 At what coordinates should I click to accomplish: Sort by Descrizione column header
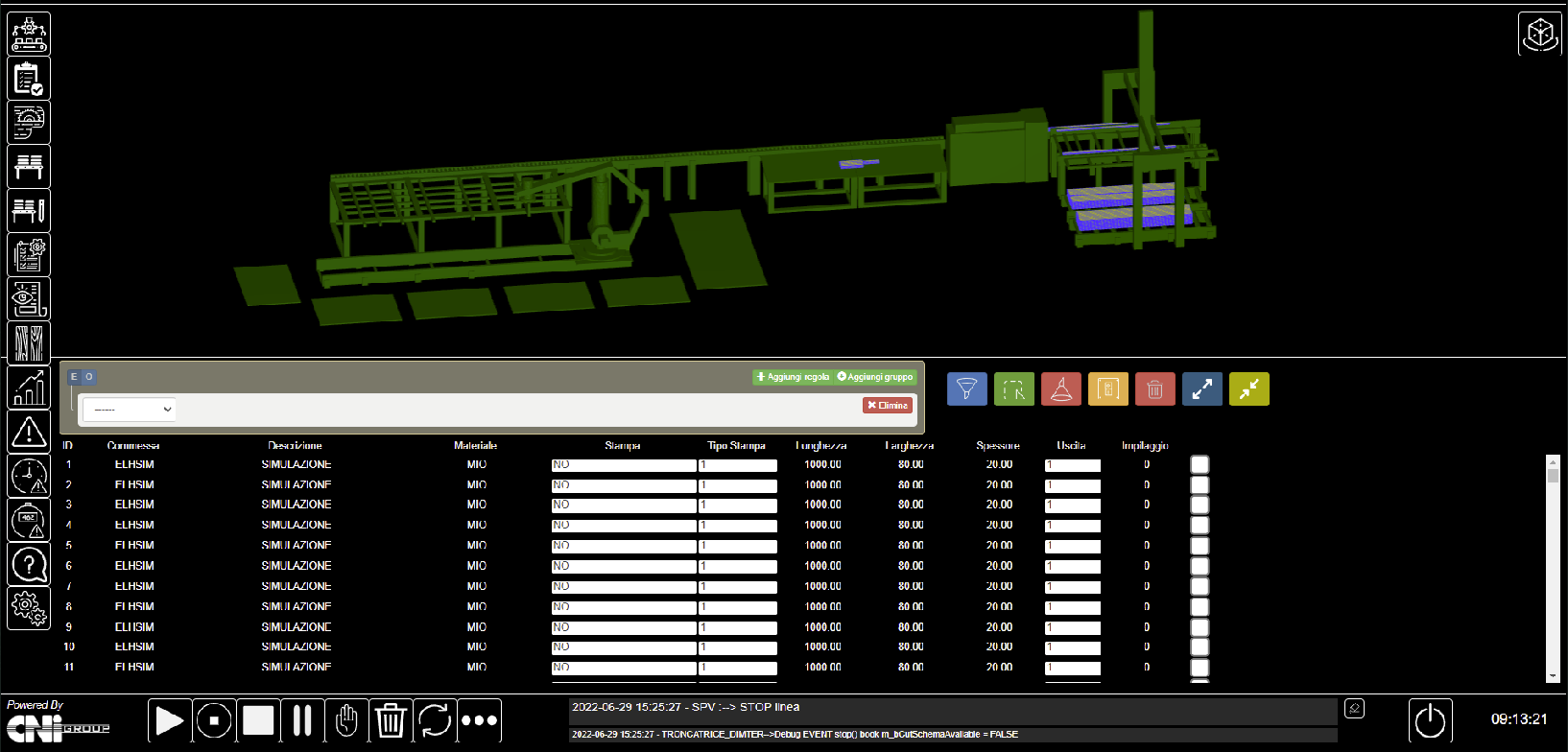[x=296, y=446]
